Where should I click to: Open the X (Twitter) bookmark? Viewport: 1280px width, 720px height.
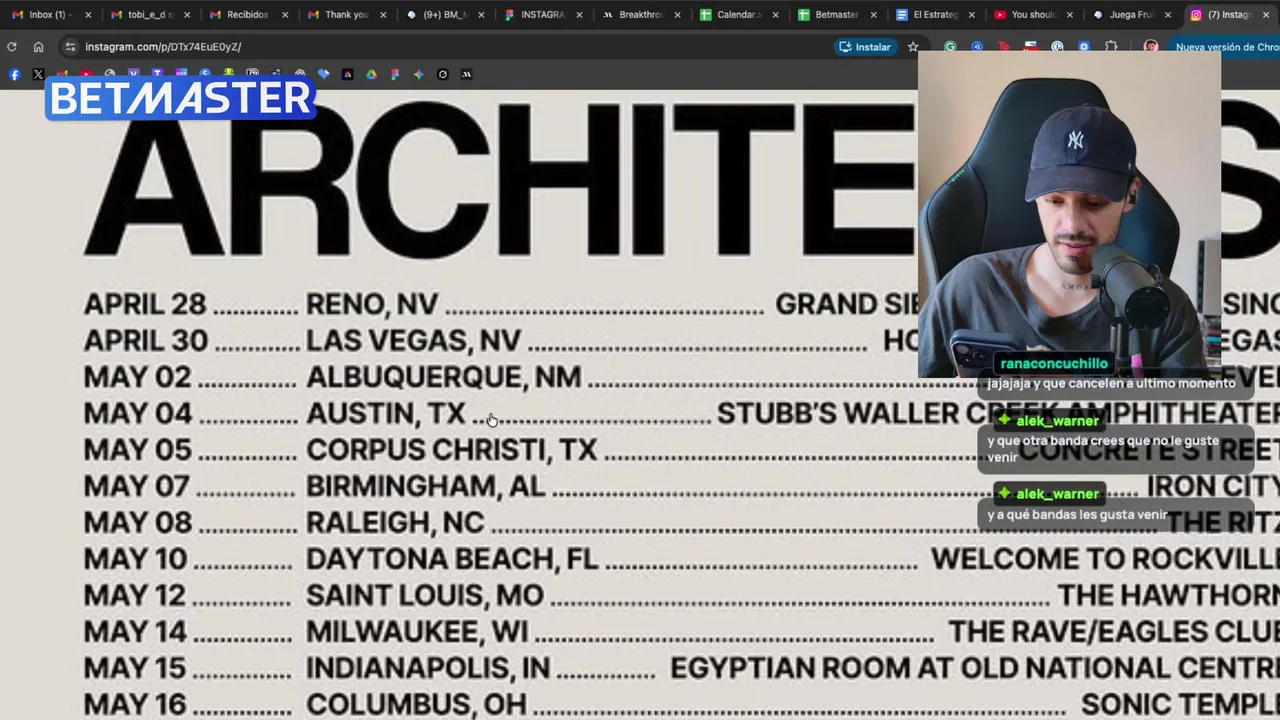click(38, 74)
